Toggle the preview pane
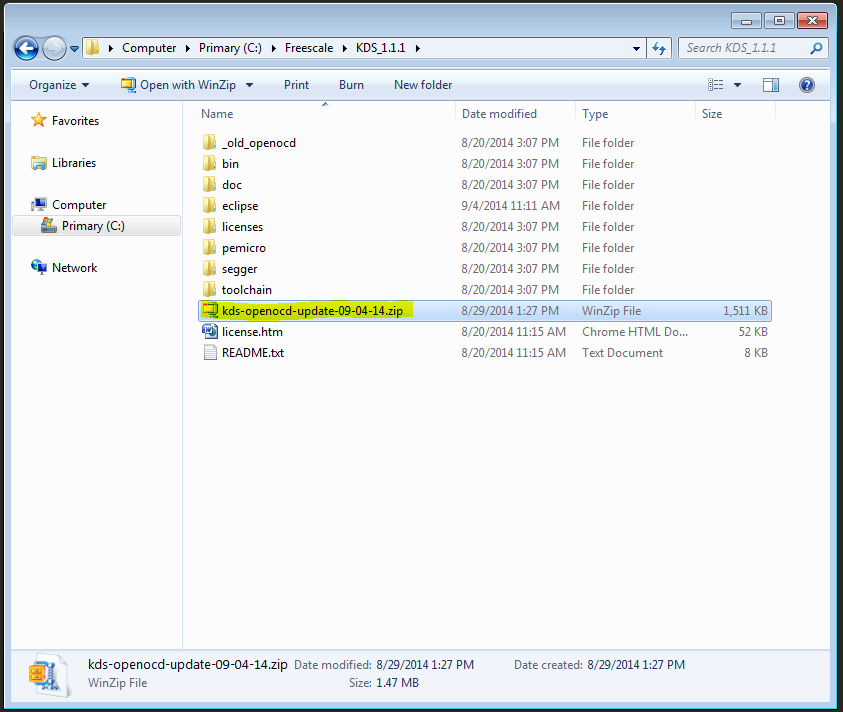The height and width of the screenshot is (712, 843). click(x=771, y=85)
